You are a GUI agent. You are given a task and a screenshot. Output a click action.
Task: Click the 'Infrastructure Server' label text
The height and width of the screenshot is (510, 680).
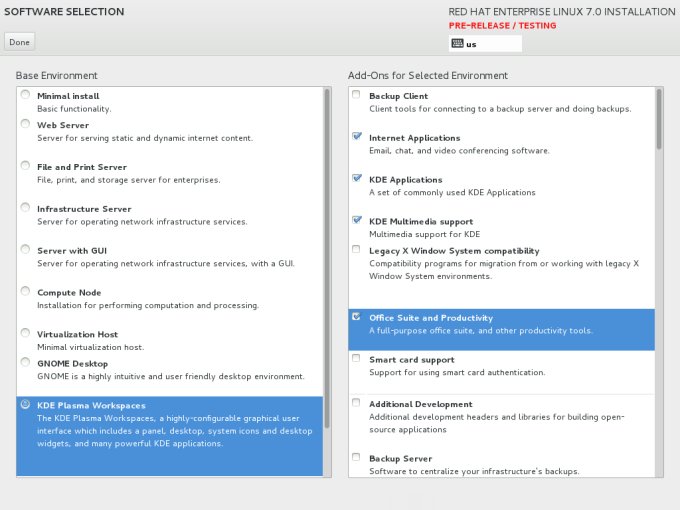(84, 209)
